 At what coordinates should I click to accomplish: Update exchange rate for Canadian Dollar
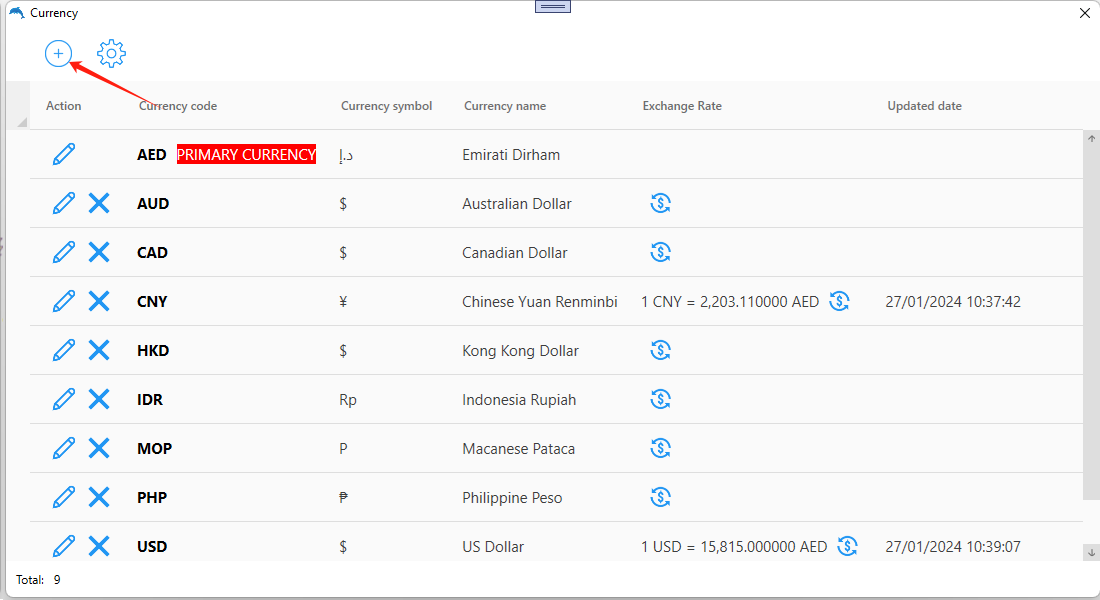pyautogui.click(x=660, y=252)
